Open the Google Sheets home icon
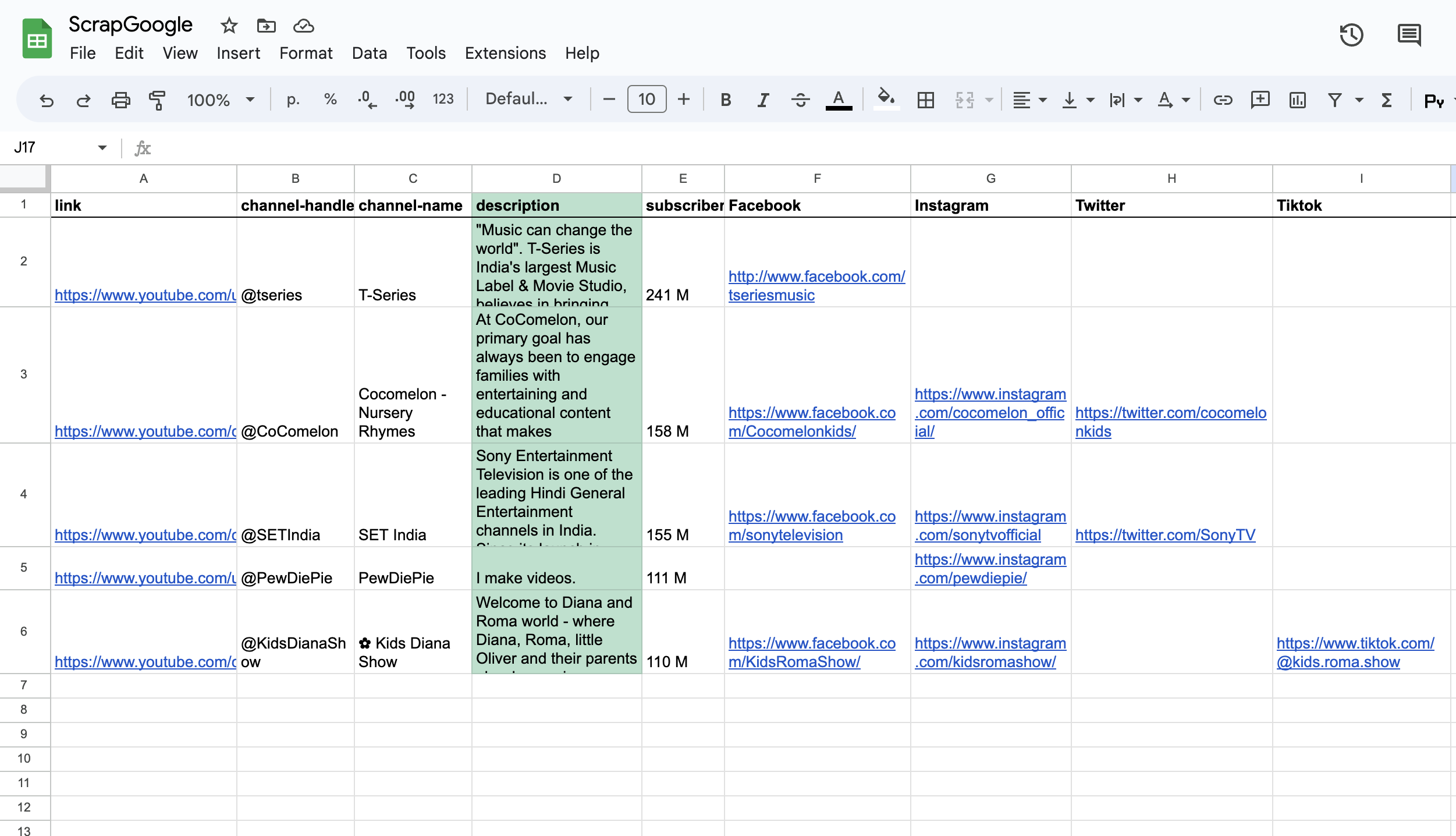The width and height of the screenshot is (1456, 836). (37, 38)
